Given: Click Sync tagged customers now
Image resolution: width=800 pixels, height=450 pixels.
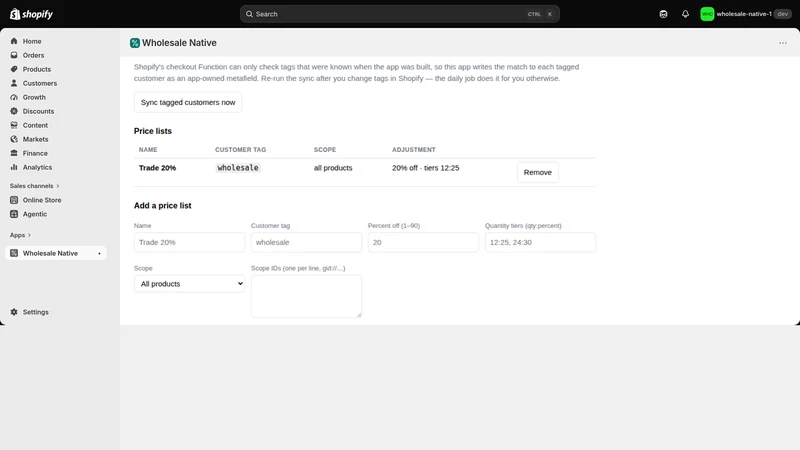Looking at the screenshot, I should tap(188, 102).
